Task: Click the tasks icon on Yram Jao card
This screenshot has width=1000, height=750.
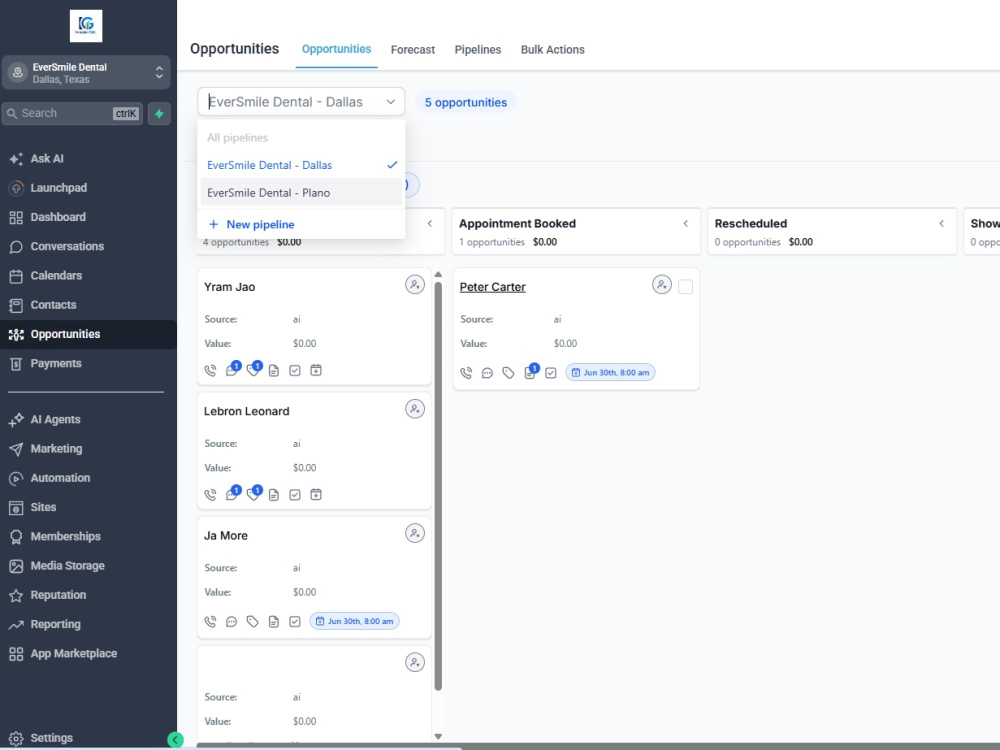Action: pos(295,371)
